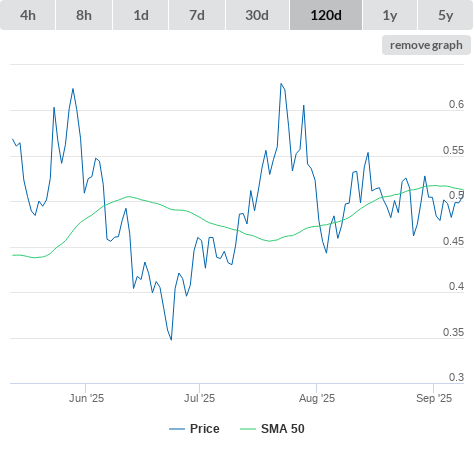Click the highest price peak in late July
474x455 pixels.
[x=281, y=84]
